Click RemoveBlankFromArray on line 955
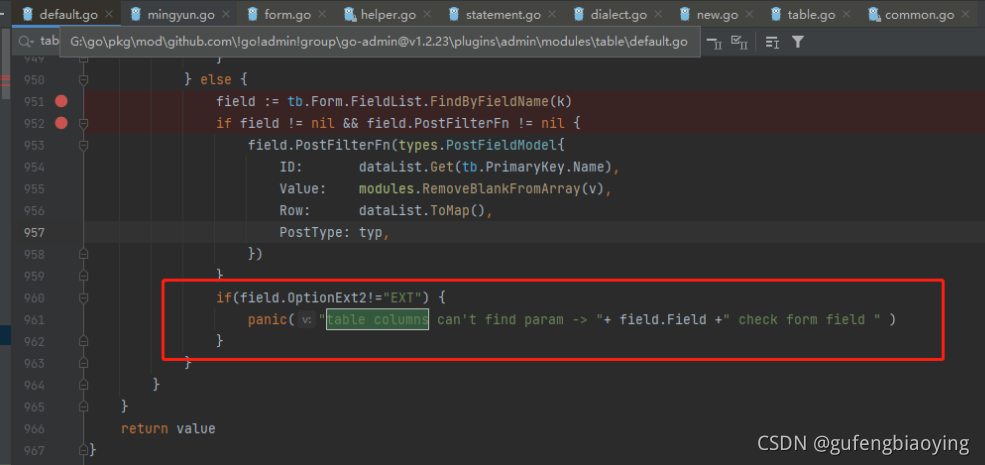This screenshot has width=985, height=465. 501,189
